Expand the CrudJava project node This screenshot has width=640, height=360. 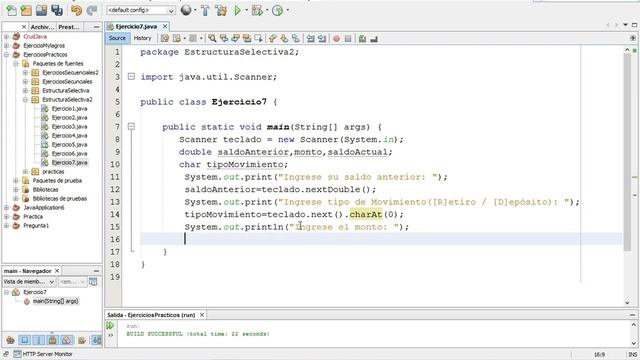[7, 36]
